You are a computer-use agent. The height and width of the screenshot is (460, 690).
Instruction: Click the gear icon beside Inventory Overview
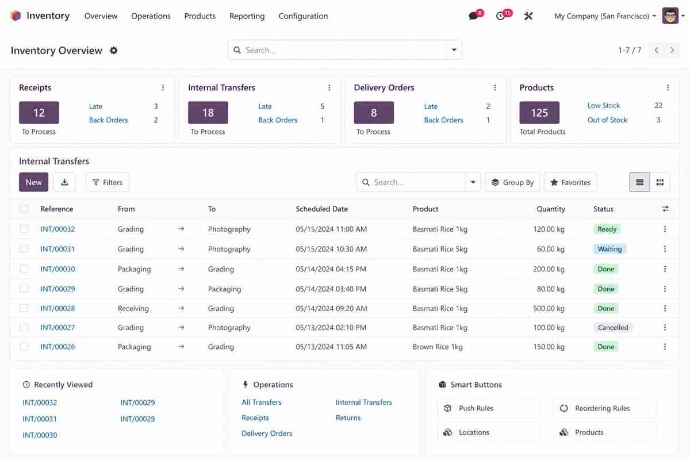[113, 50]
